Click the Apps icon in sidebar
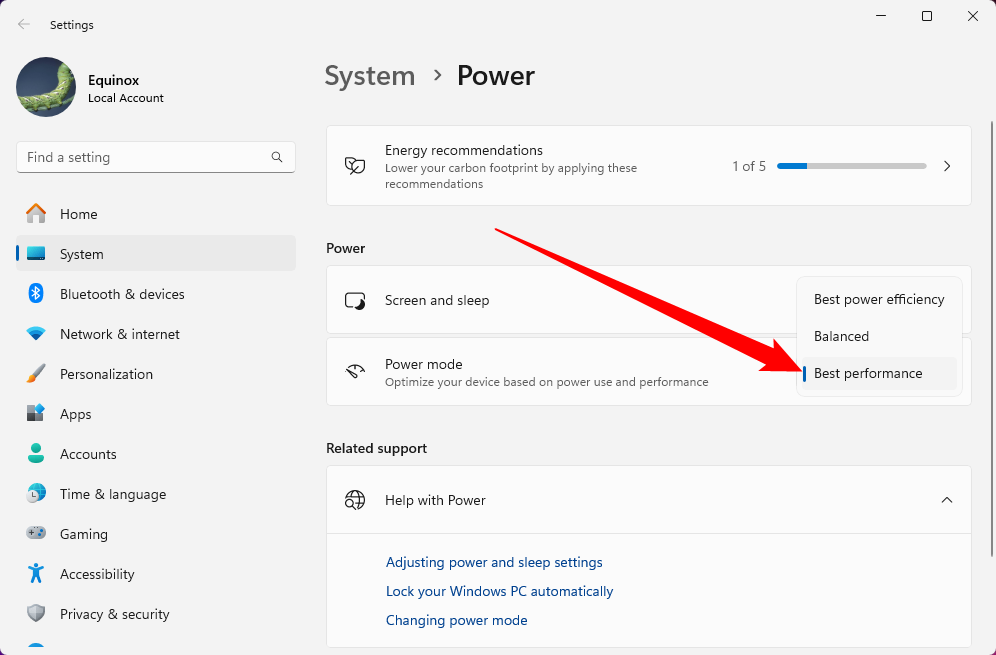The image size is (996, 655). [x=36, y=414]
